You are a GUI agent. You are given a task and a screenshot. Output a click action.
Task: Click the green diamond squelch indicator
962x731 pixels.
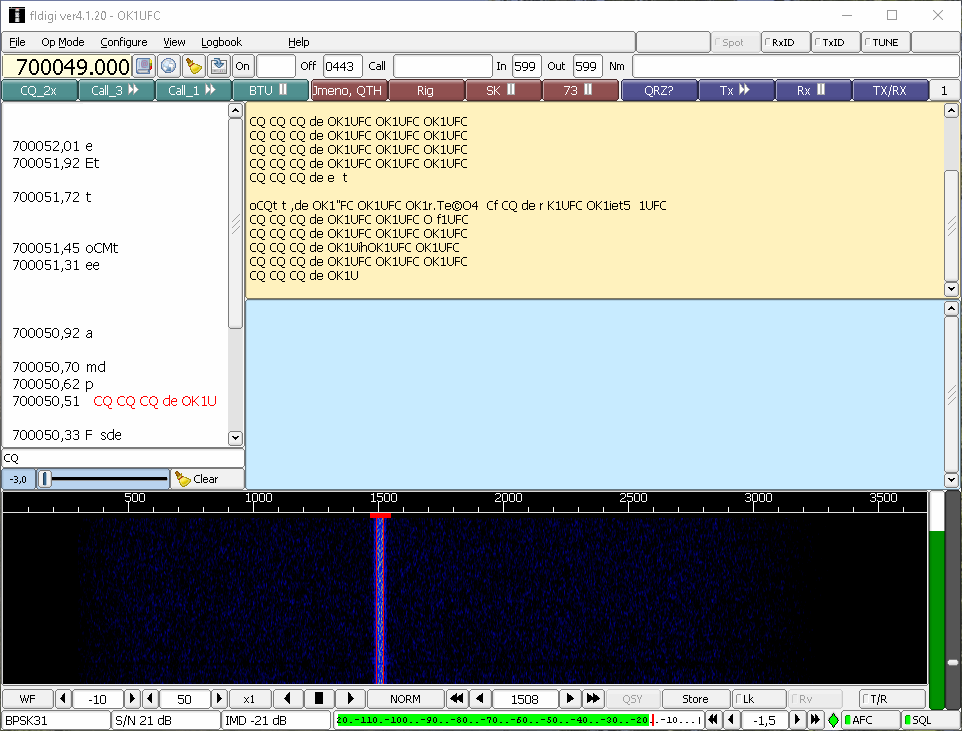(x=833, y=720)
